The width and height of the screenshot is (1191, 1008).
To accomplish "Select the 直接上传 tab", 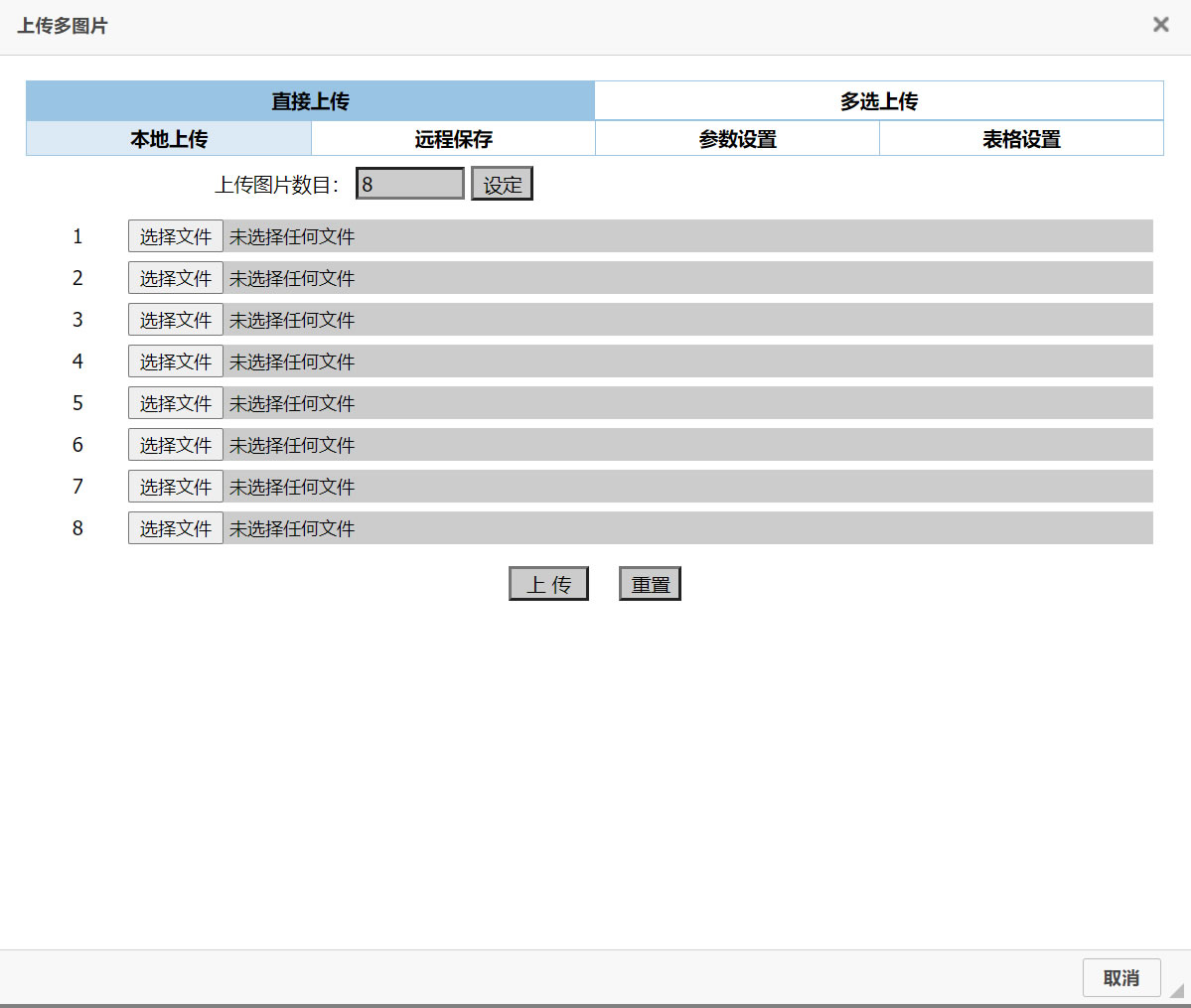I will point(309,100).
